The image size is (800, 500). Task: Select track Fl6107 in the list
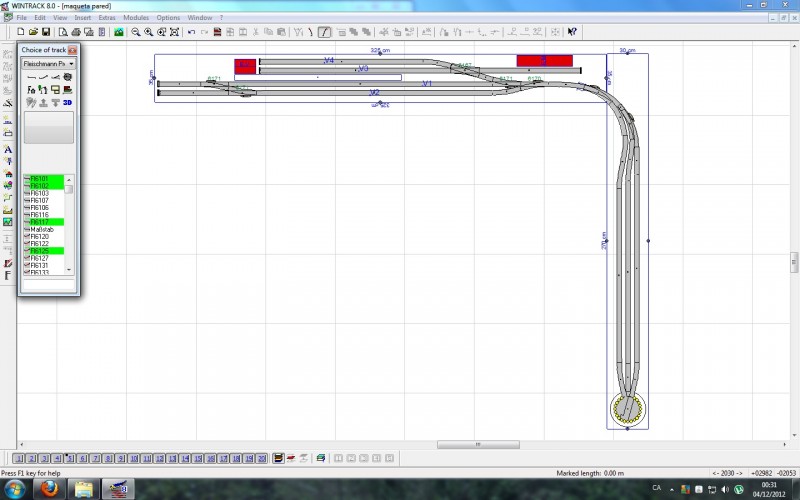click(43, 201)
